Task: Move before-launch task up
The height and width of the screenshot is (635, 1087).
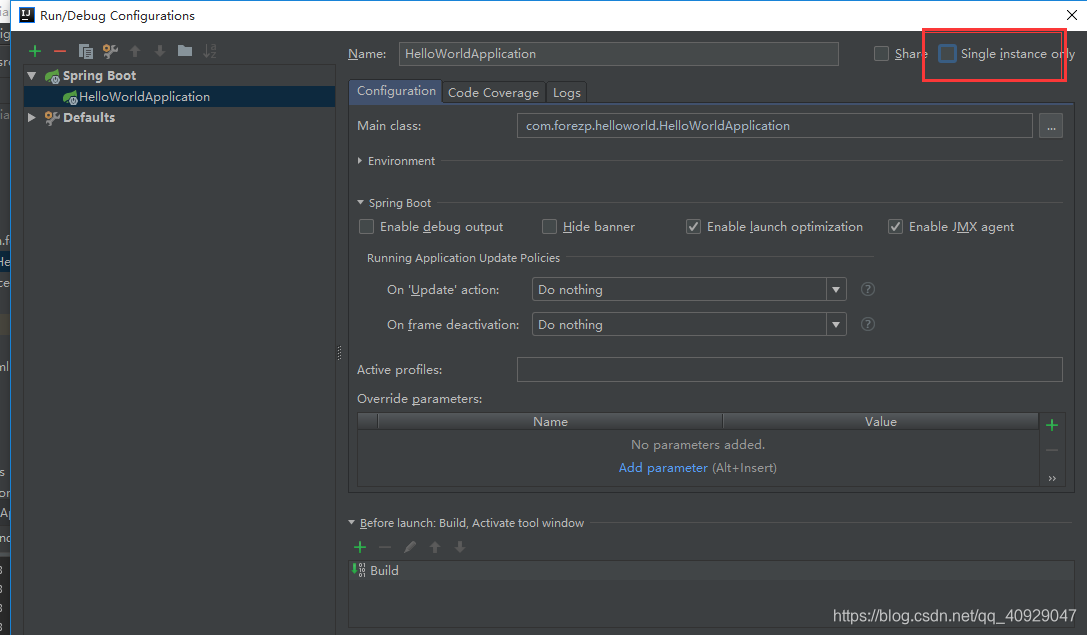Action: (435, 547)
